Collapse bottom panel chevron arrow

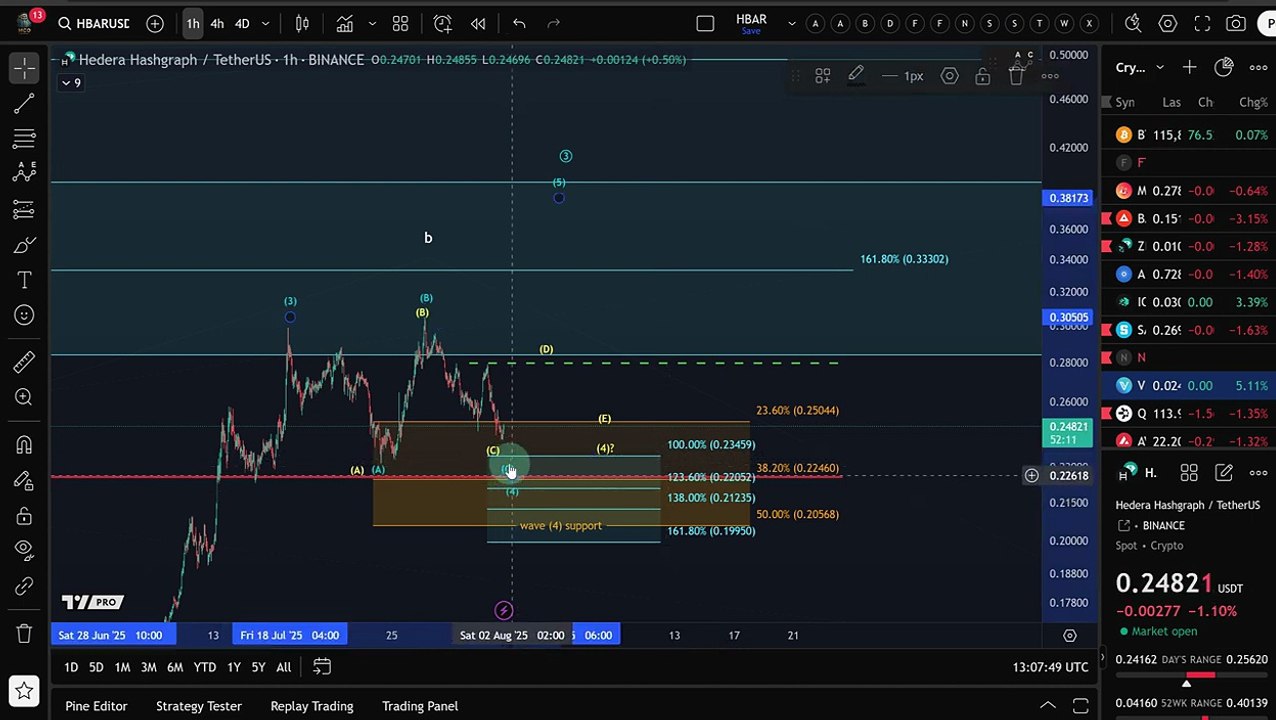(x=1048, y=706)
